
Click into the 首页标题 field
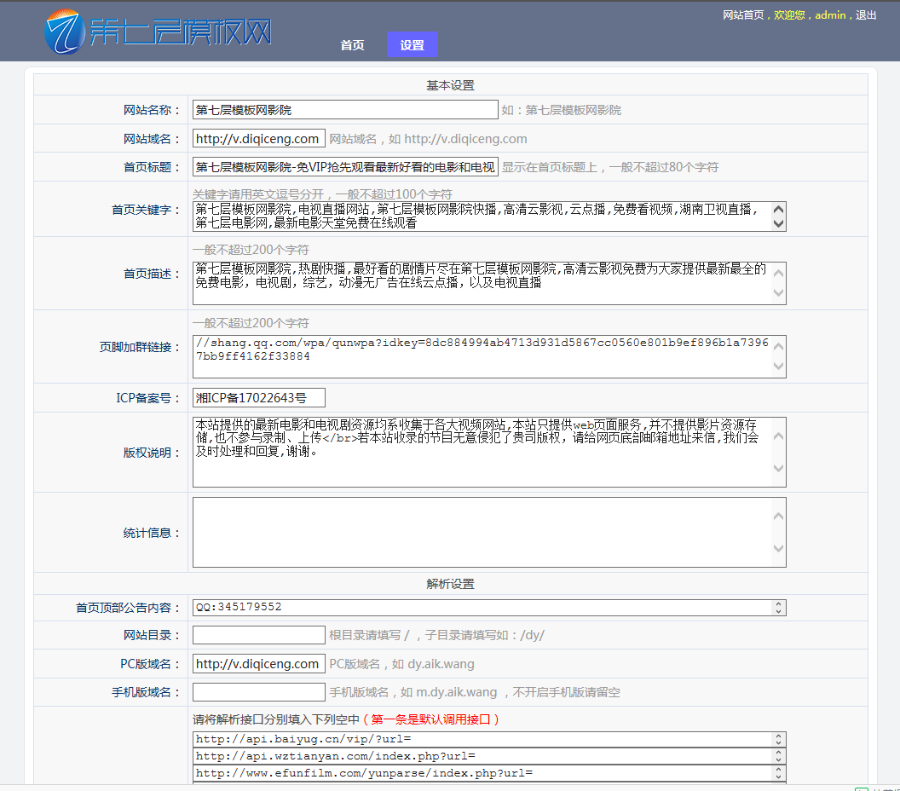(x=345, y=167)
